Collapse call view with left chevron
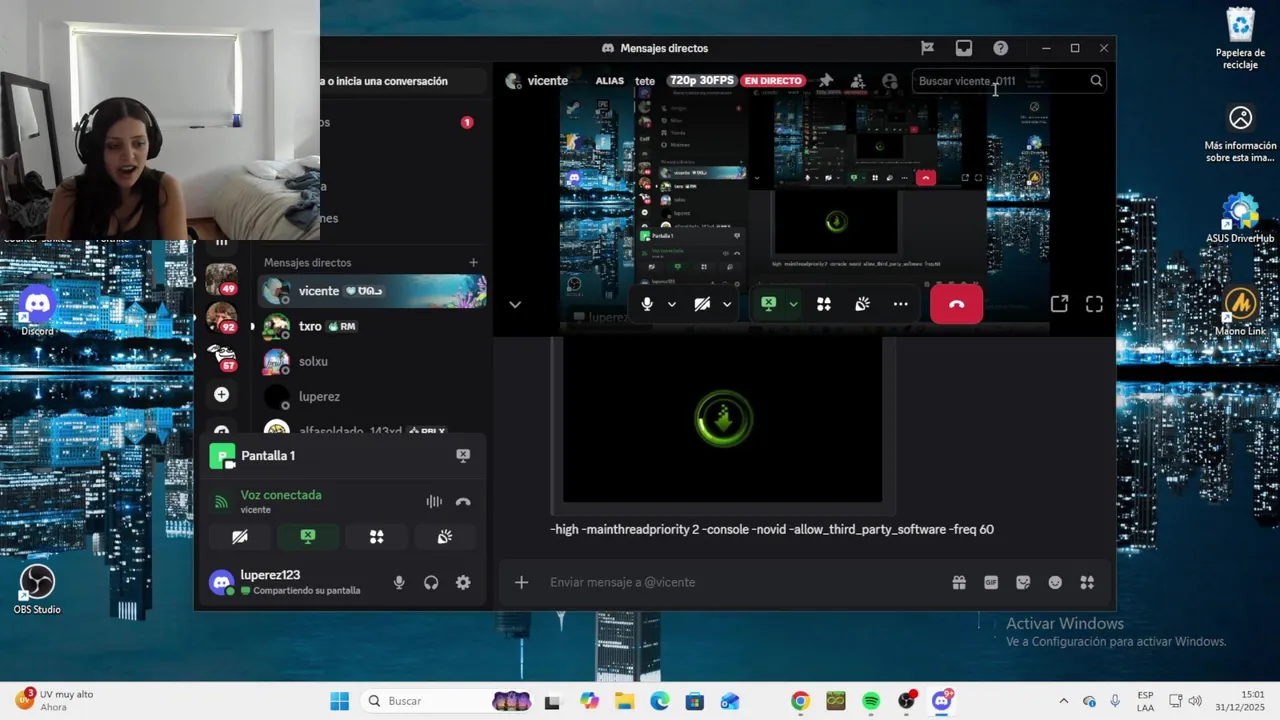The width and height of the screenshot is (1280, 720). tap(515, 304)
